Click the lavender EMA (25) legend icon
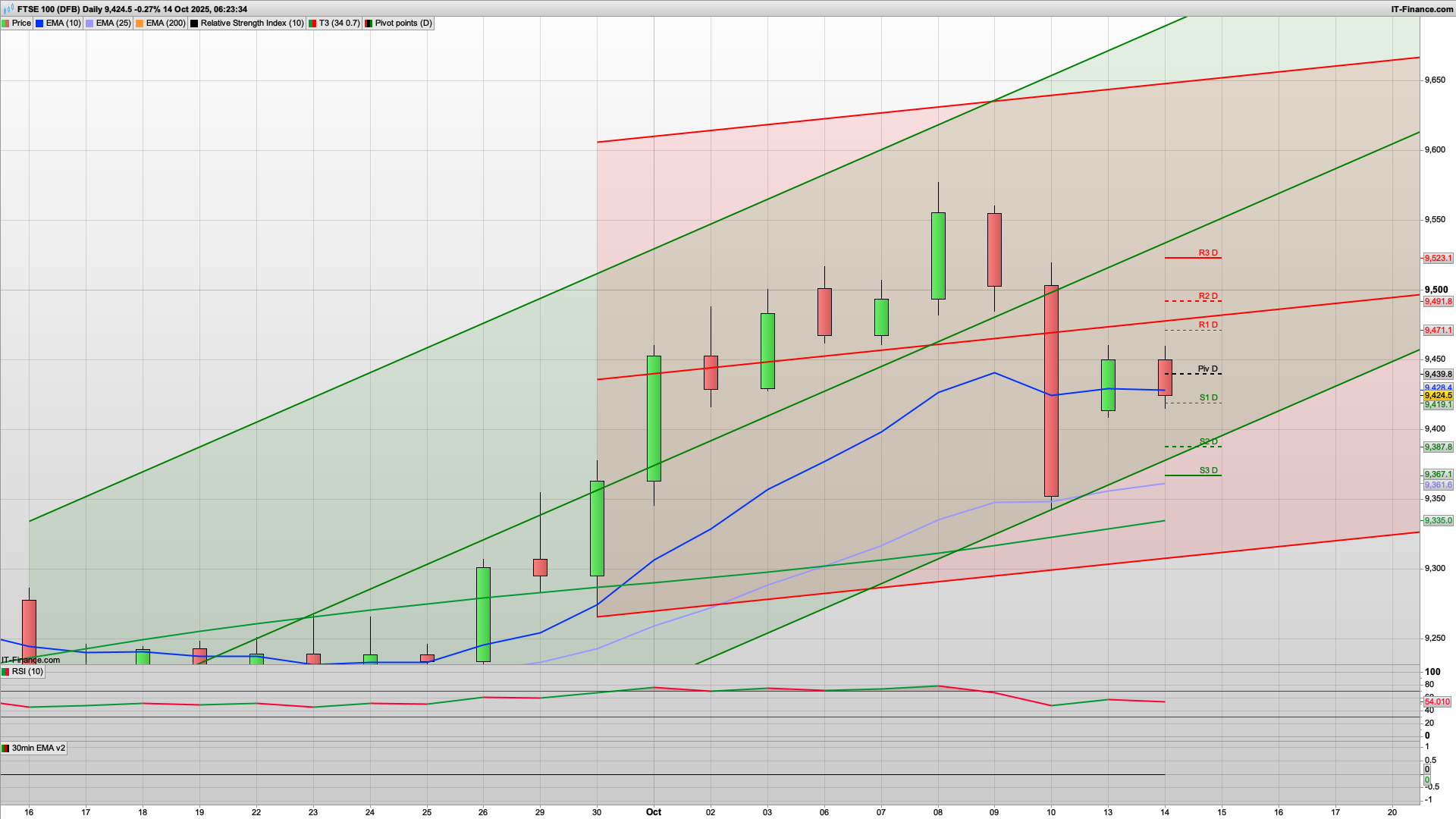This screenshot has height=819, width=1456. (x=89, y=24)
